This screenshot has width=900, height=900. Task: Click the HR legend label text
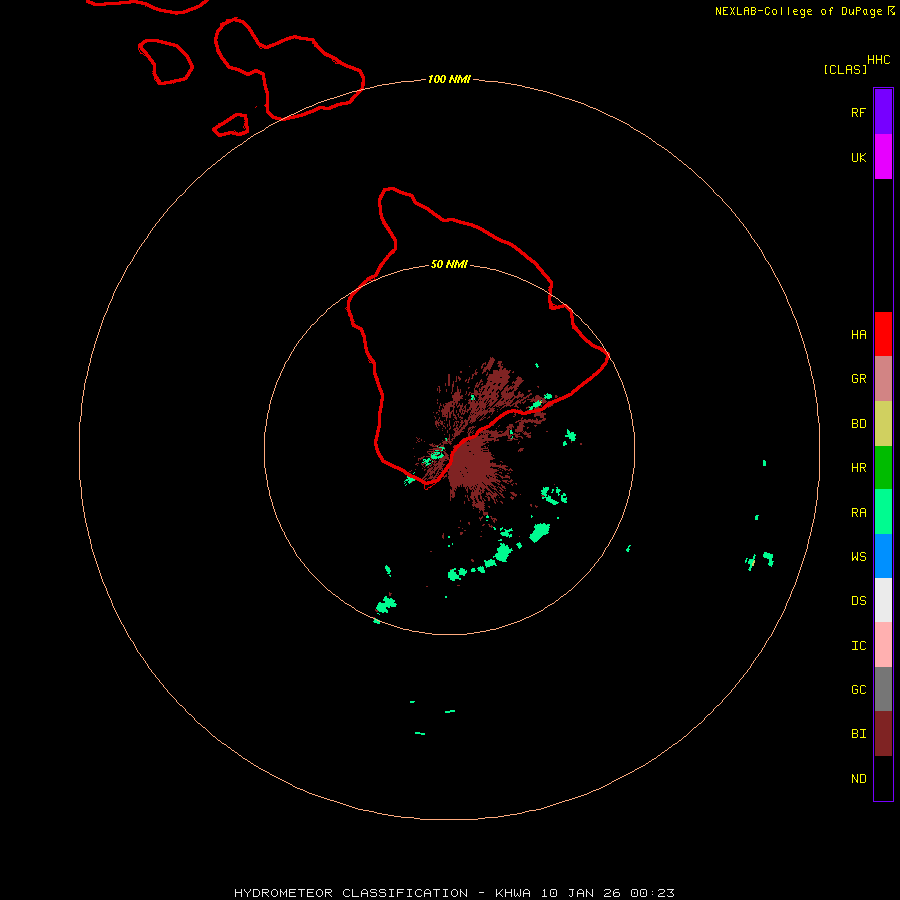[858, 468]
